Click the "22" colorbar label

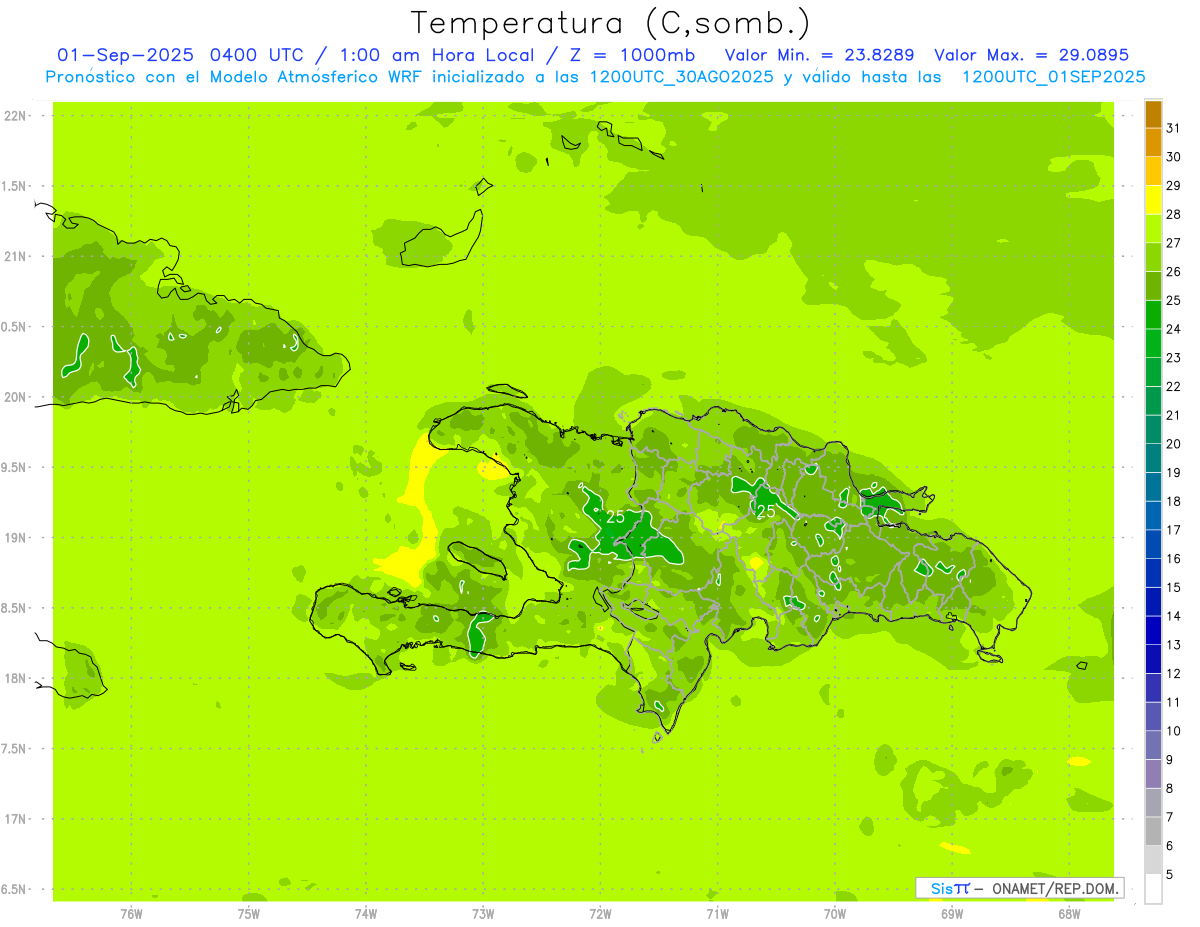coord(1173,386)
